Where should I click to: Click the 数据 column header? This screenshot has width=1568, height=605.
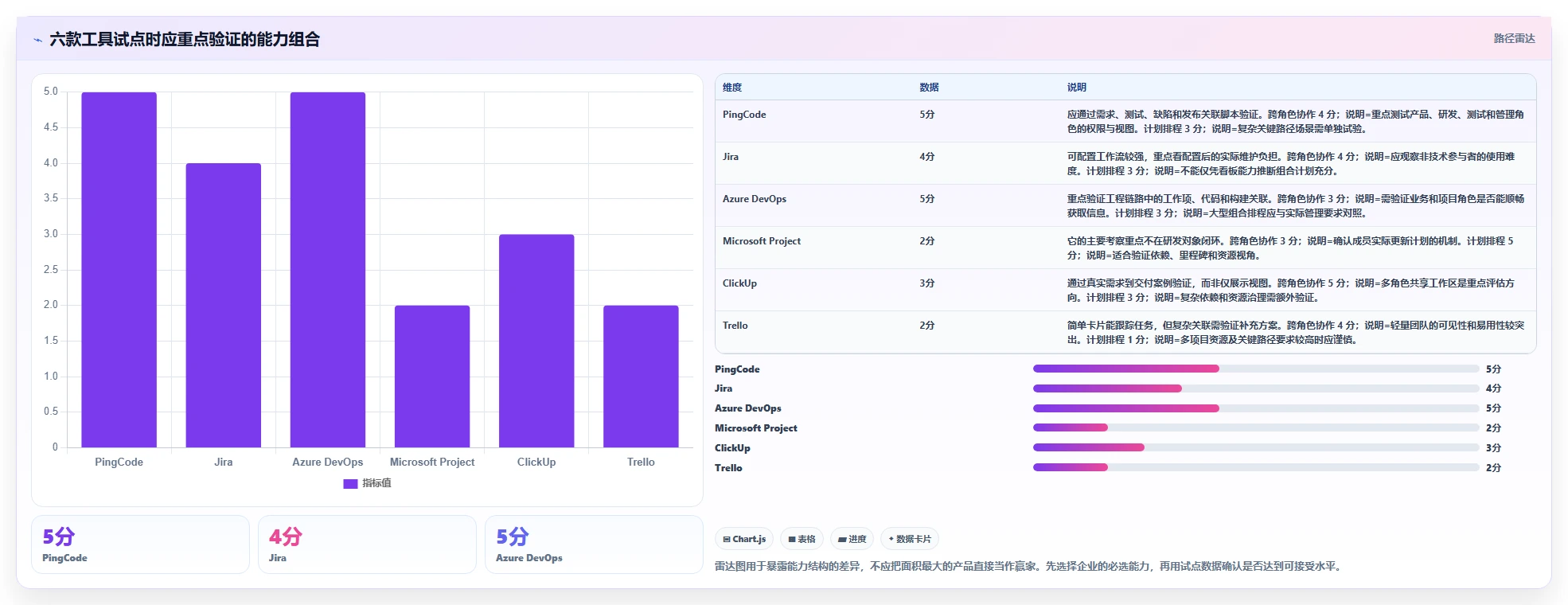click(929, 88)
